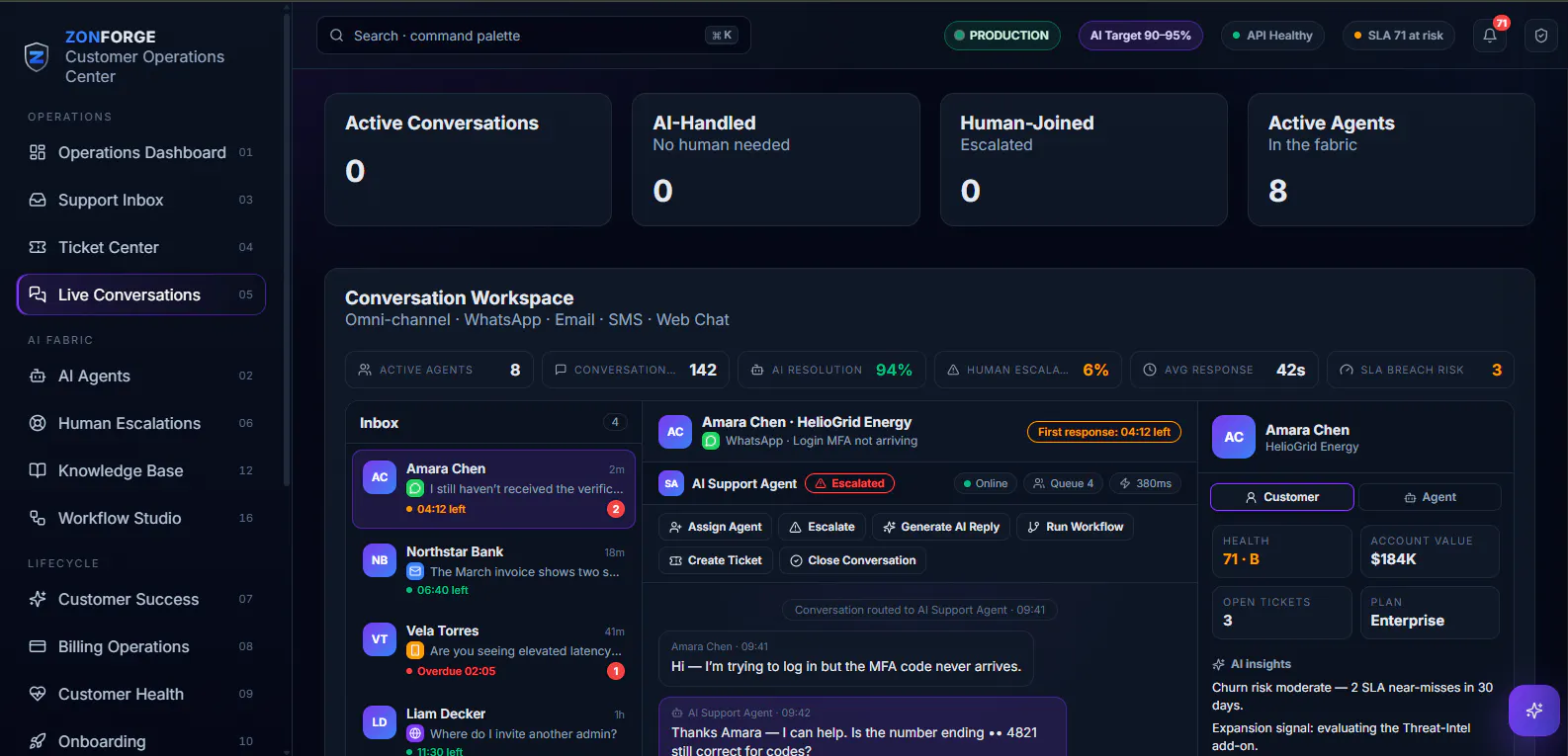Click the Support Inbox tray icon
This screenshot has height=756, width=1568.
(x=38, y=200)
